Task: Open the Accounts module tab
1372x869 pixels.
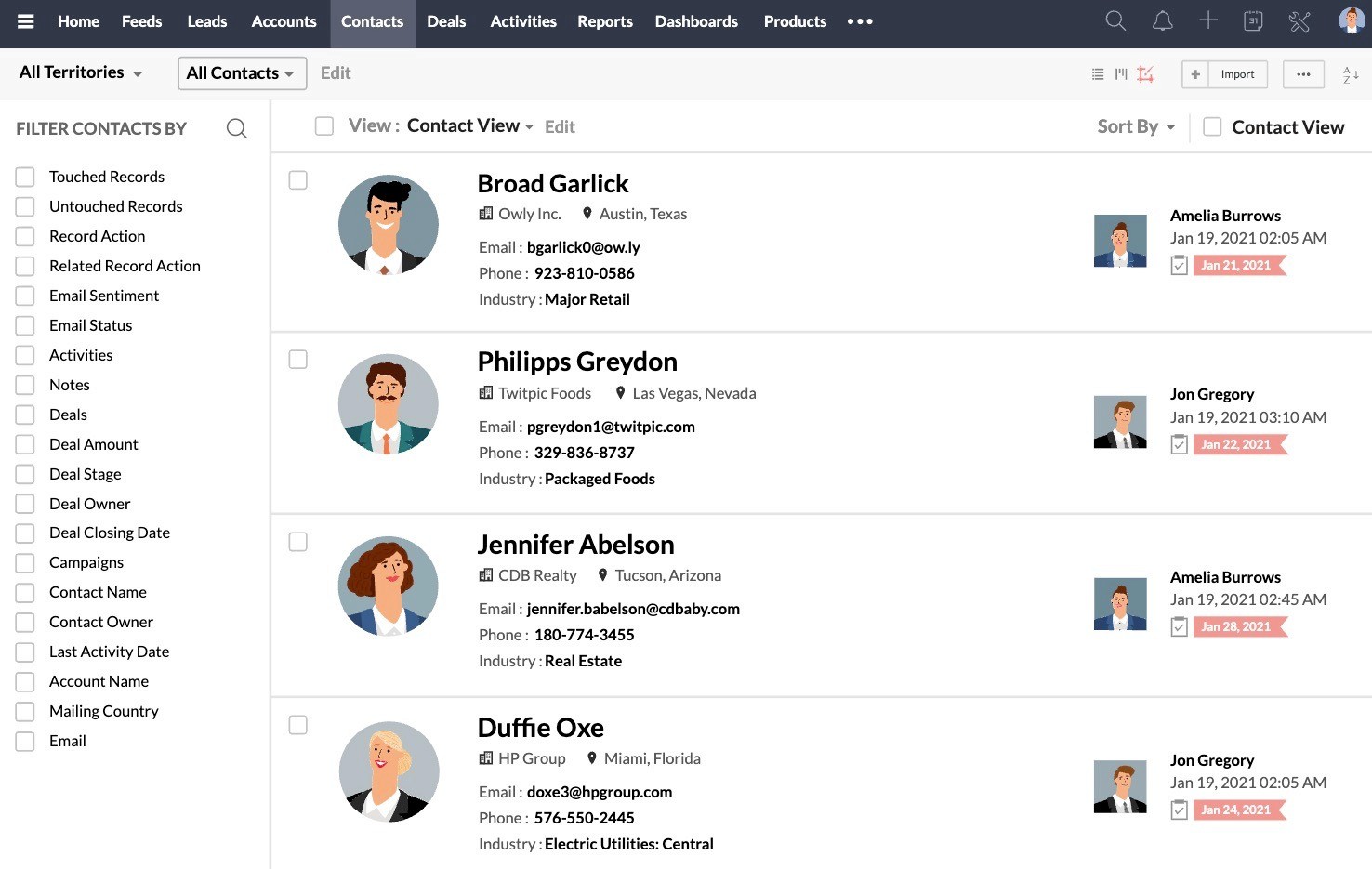Action: tap(284, 21)
